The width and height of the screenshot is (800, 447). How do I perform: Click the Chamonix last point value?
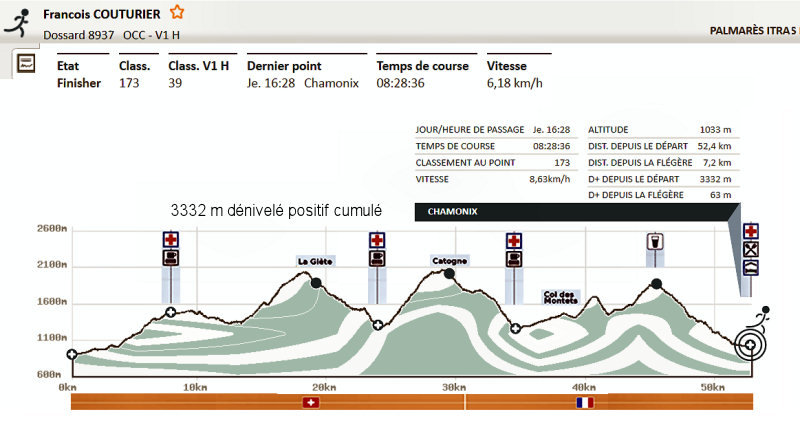[x=331, y=83]
